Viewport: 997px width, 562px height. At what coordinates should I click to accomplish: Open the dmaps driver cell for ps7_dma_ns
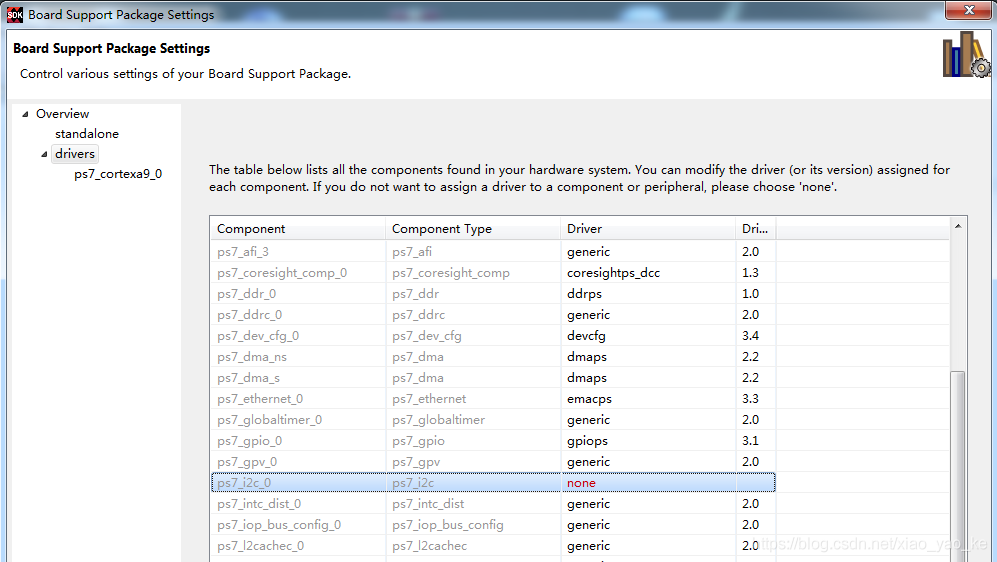tap(648, 357)
